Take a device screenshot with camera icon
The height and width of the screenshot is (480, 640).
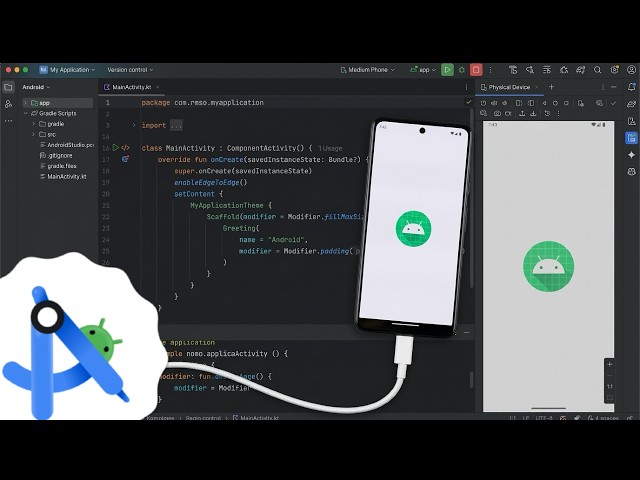(x=497, y=113)
